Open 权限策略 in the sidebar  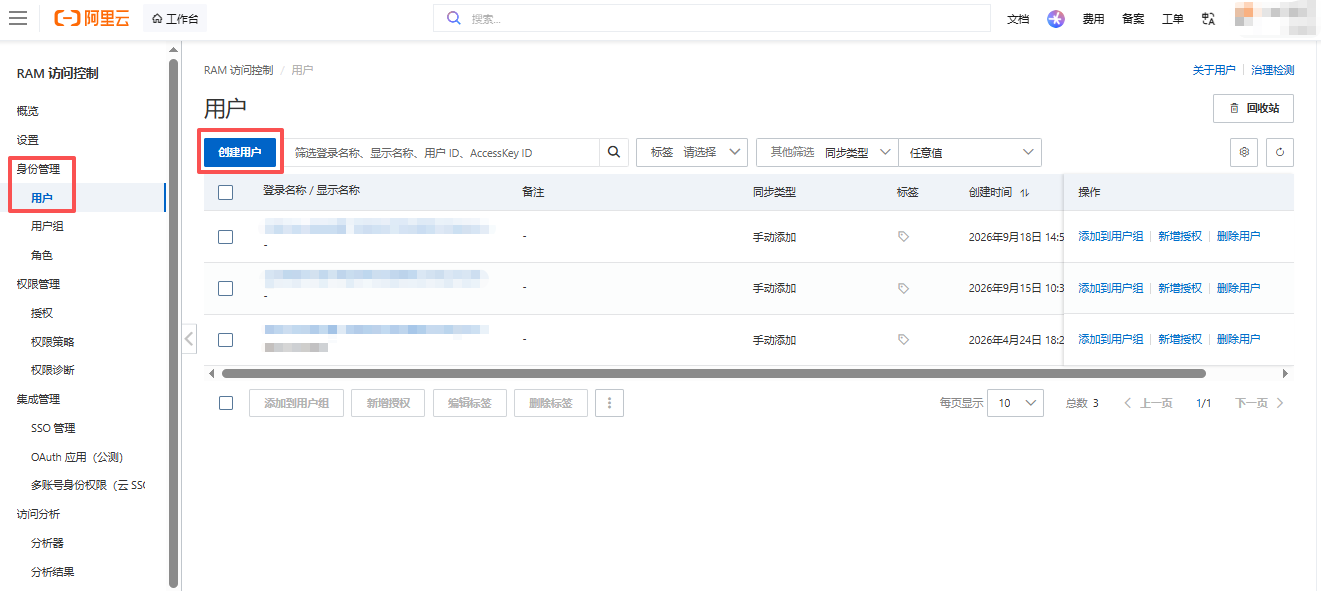click(53, 342)
